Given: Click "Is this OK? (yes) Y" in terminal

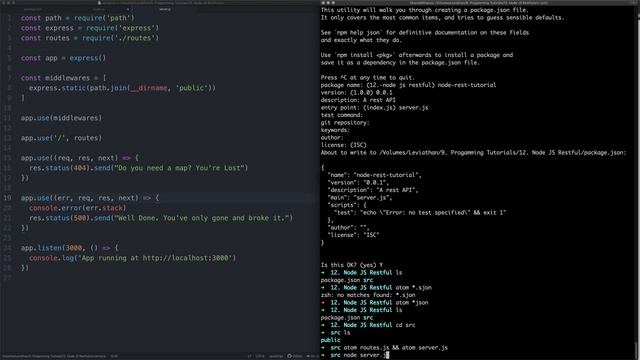Looking at the screenshot, I should point(351,265).
